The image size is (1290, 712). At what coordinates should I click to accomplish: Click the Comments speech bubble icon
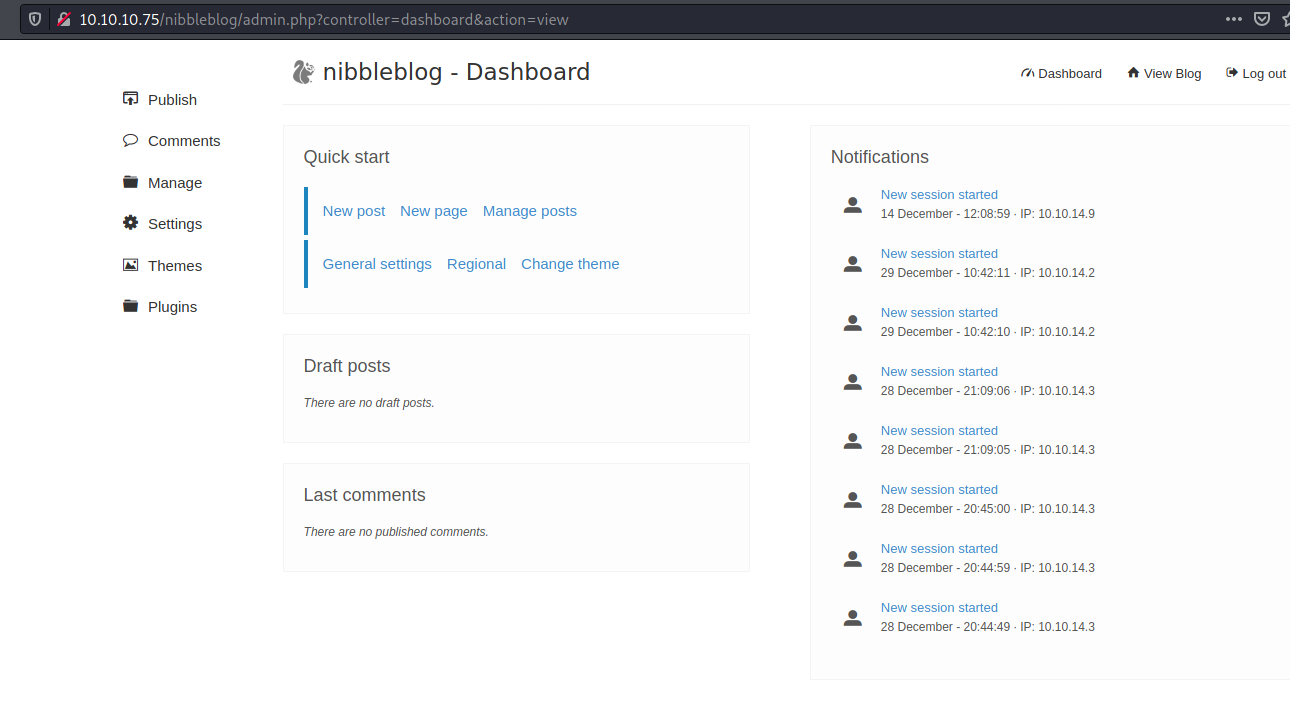coord(130,140)
